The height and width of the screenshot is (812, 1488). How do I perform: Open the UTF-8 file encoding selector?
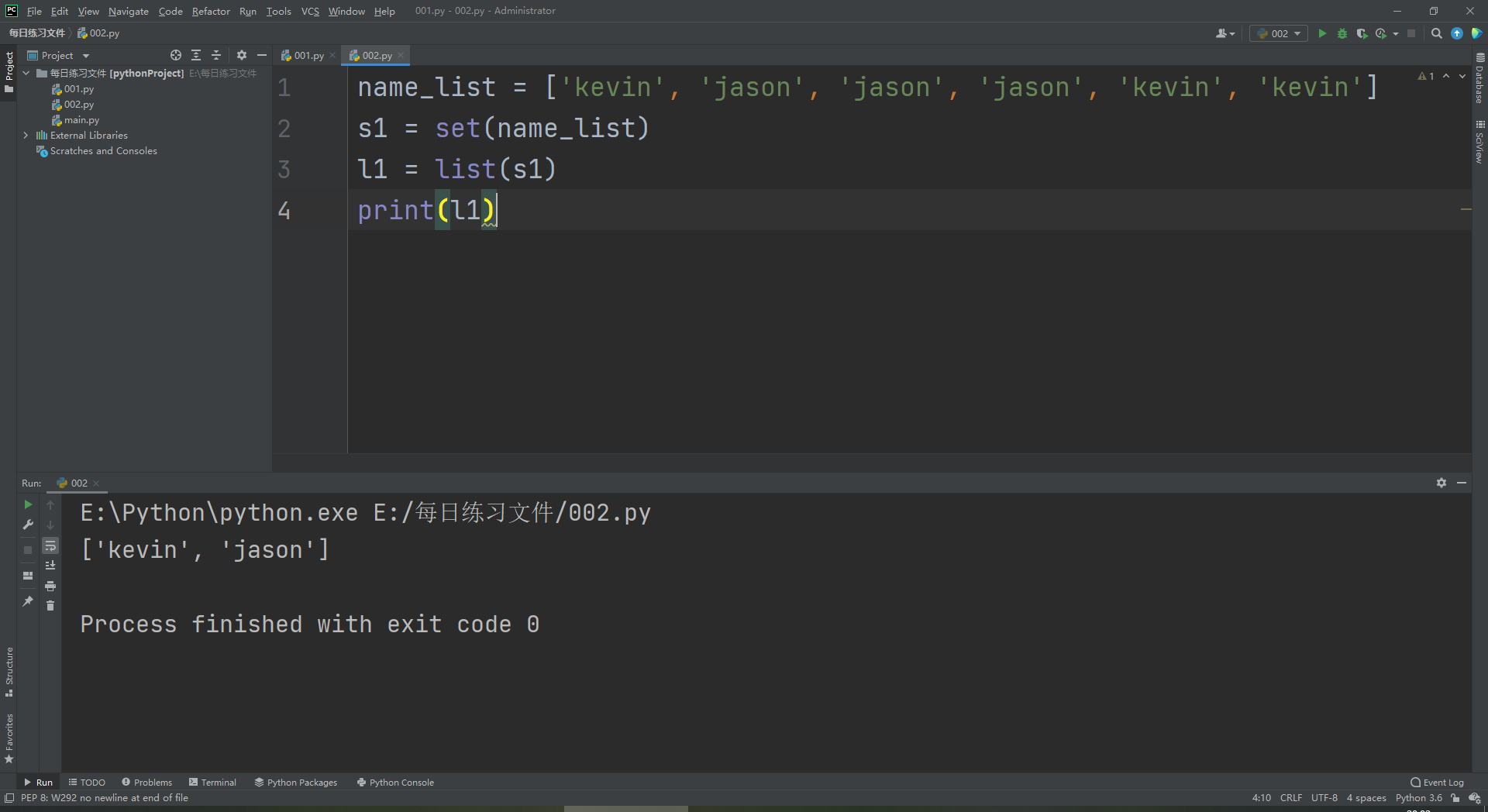1324,798
